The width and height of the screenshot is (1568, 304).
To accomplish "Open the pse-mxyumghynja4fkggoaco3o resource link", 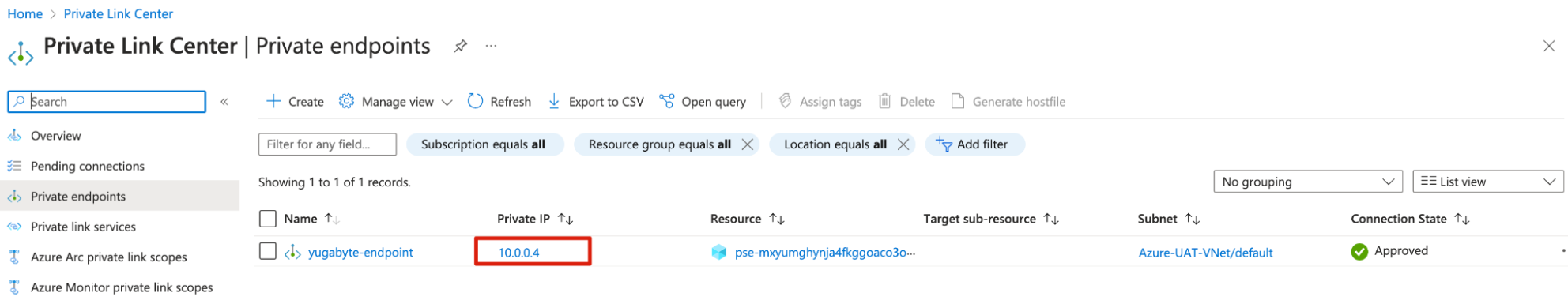I will pos(825,253).
